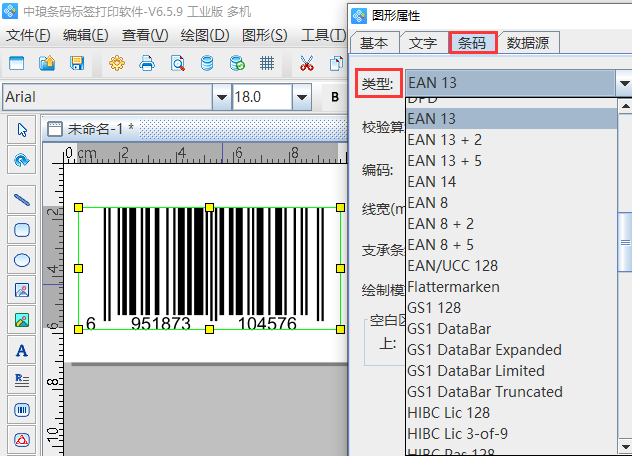
Task: Switch to the 基本 tab
Action: tap(374, 43)
